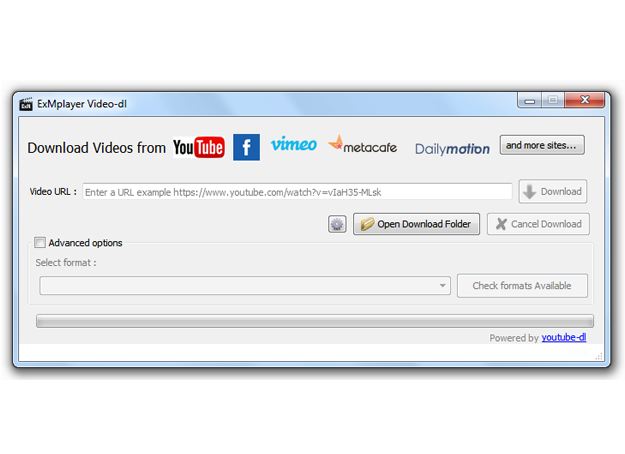Click Check formats Available button
This screenshot has height=454, width=625.
[x=522, y=285]
